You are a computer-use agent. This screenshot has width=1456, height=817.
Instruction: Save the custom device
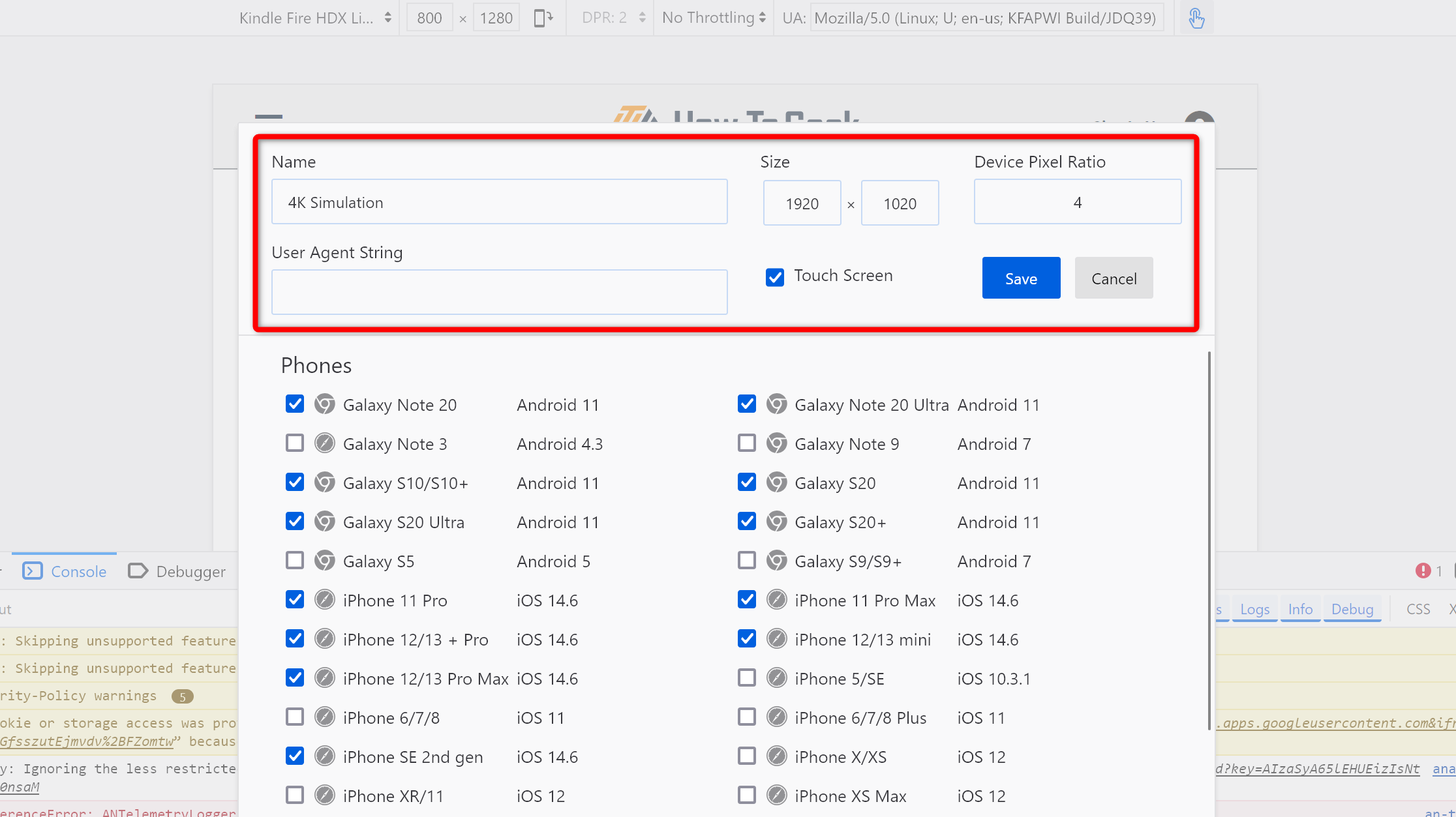[x=1021, y=278]
